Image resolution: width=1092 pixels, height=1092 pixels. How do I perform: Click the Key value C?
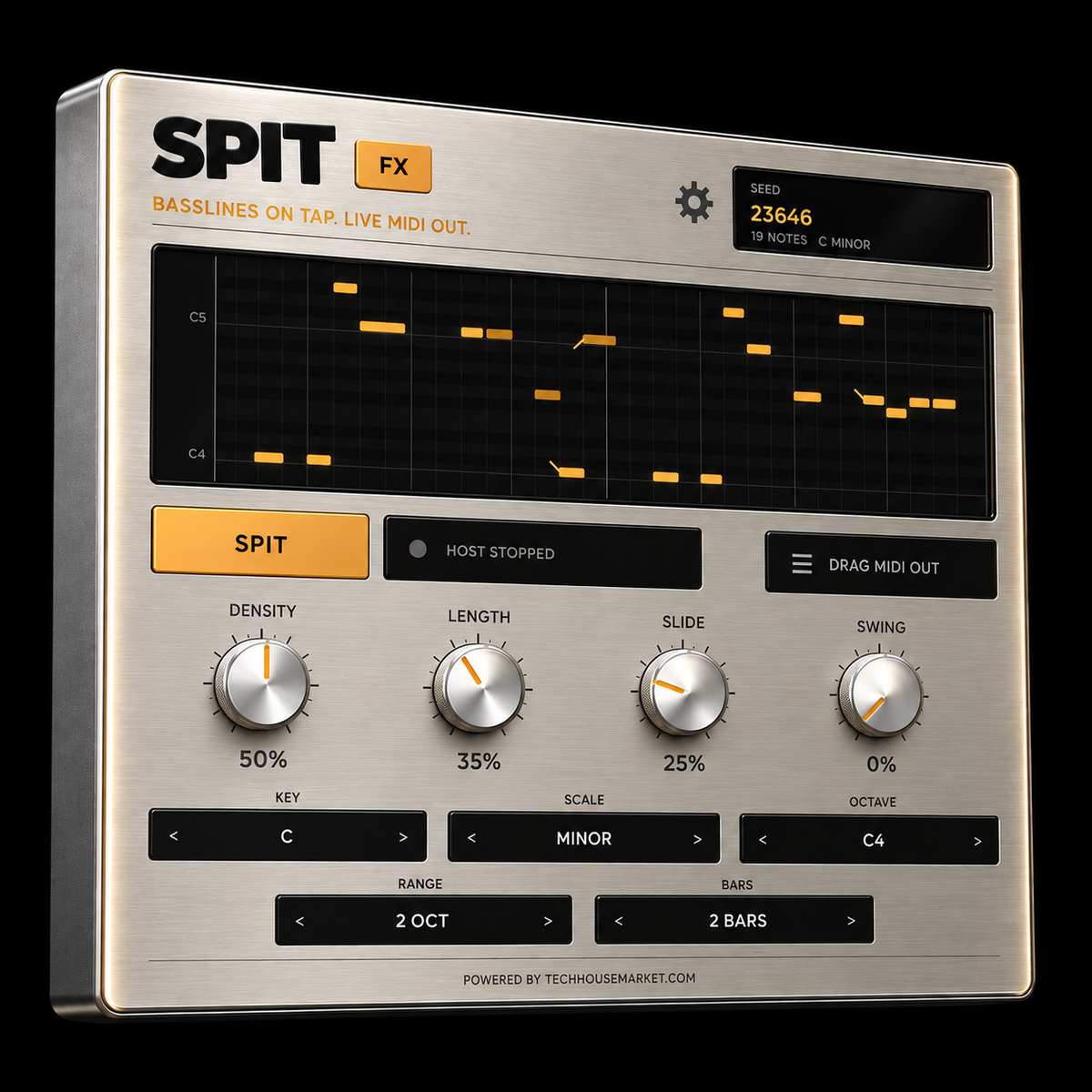click(287, 835)
